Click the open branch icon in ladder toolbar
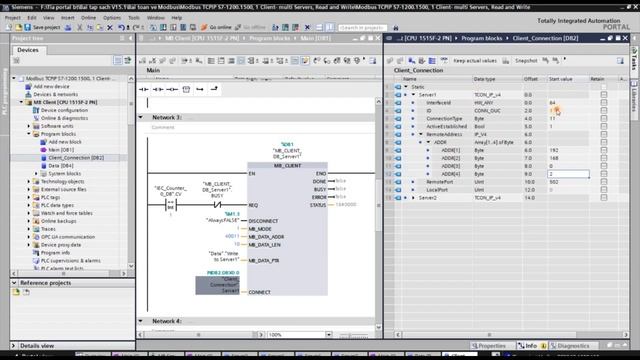The image size is (640, 360). (x=200, y=89)
